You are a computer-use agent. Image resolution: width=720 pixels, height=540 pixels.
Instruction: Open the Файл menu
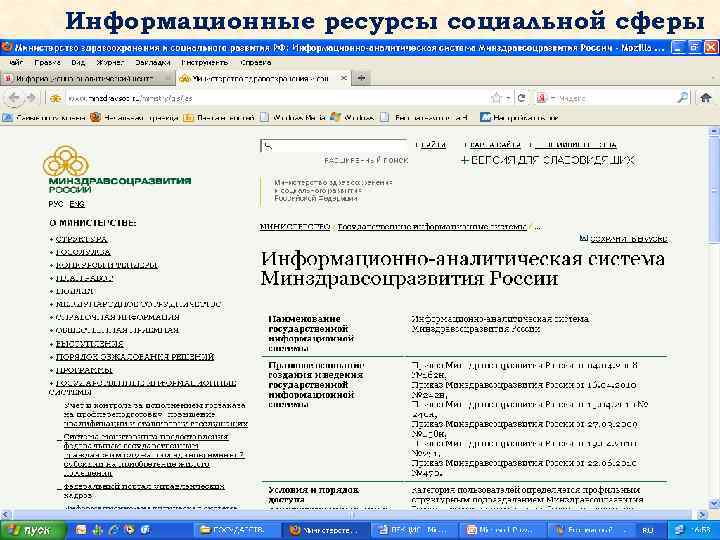(x=16, y=62)
